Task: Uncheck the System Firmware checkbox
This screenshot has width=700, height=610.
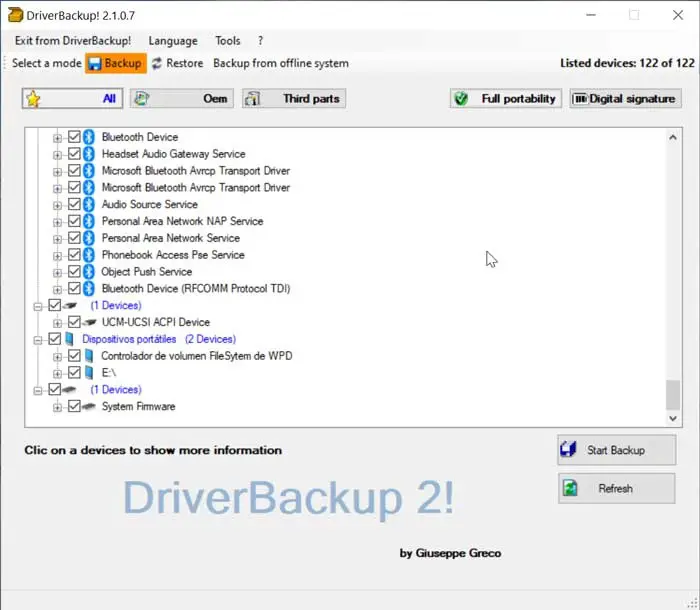Action: click(x=74, y=406)
